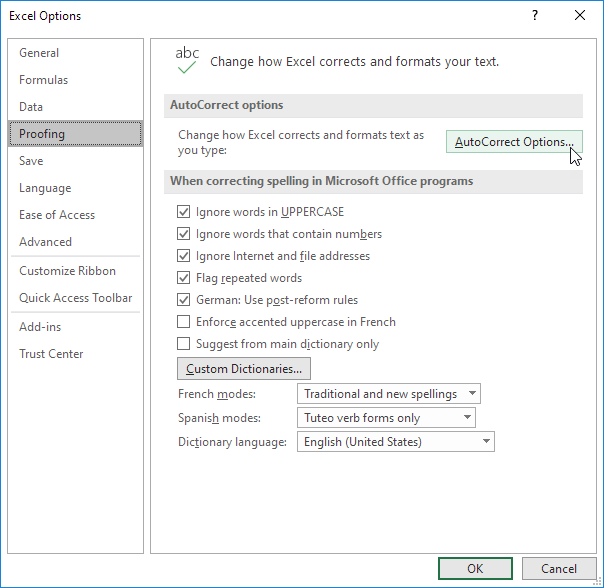Select the Proofing category

point(75,134)
